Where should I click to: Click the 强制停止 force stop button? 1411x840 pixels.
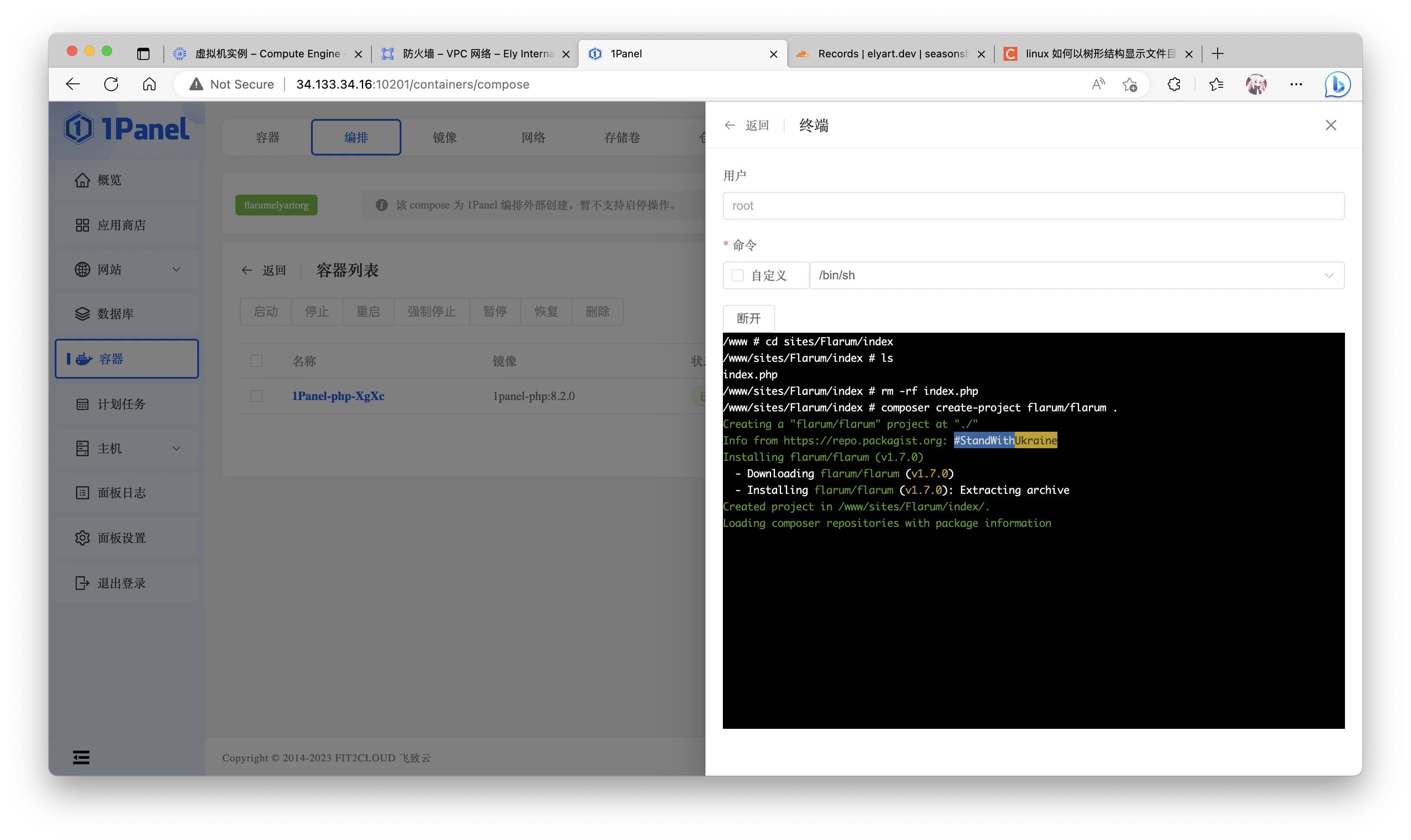tap(431, 311)
